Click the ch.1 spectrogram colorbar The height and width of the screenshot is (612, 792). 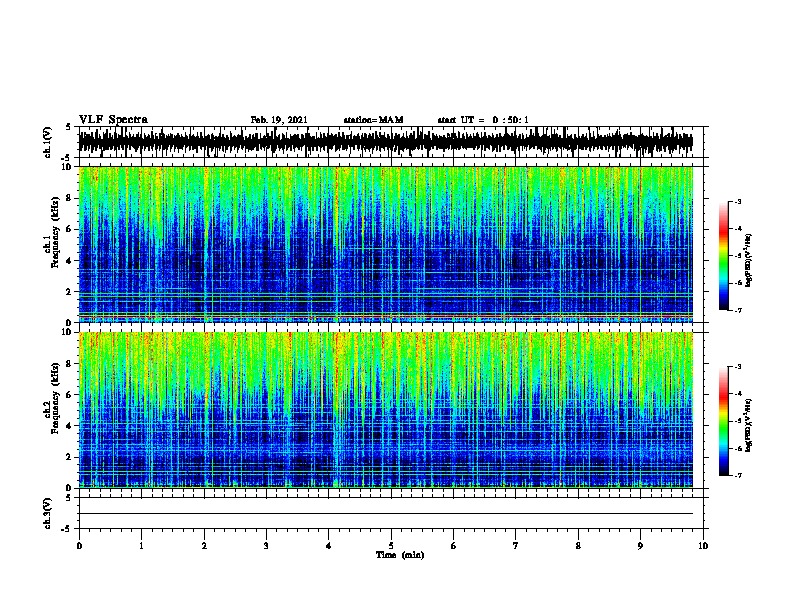tap(723, 256)
